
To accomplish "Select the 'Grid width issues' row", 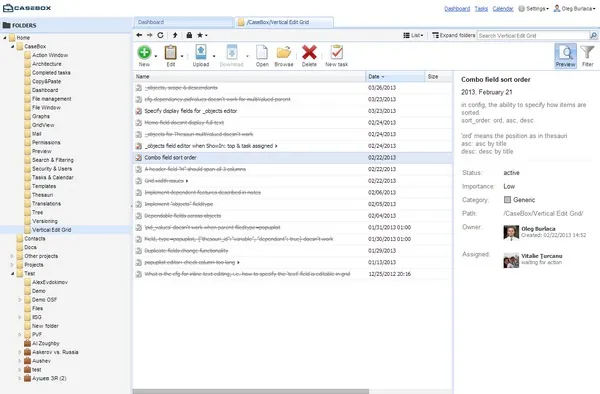I will [x=293, y=181].
